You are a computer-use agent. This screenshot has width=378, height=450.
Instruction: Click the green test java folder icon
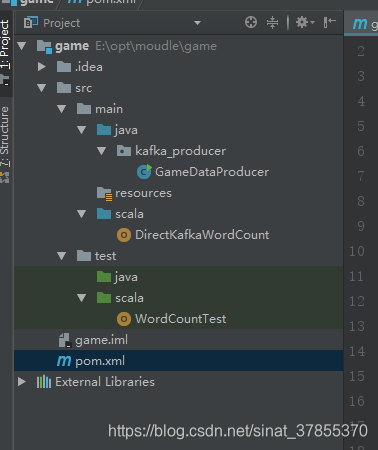click(104, 277)
